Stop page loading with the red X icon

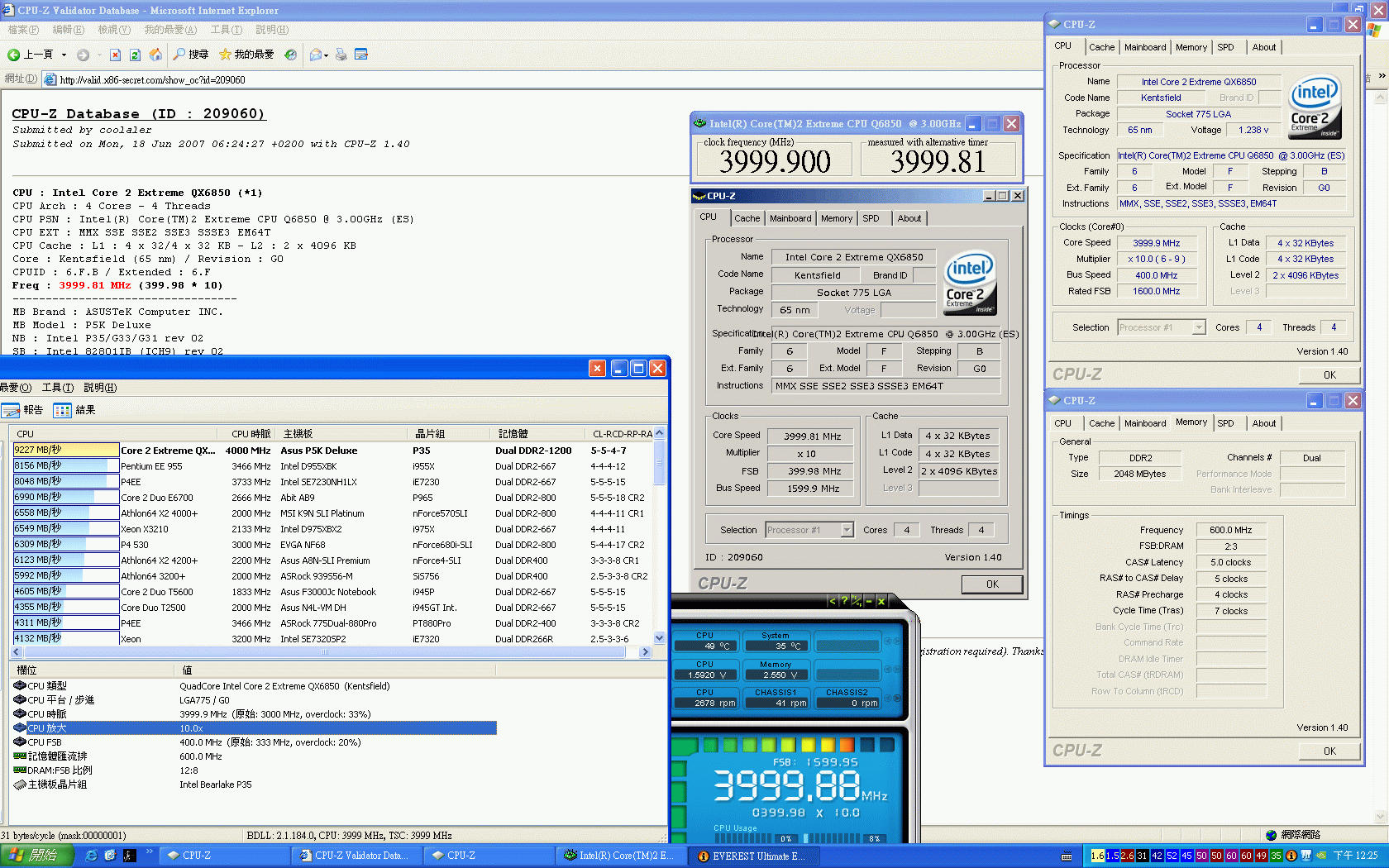[x=115, y=55]
